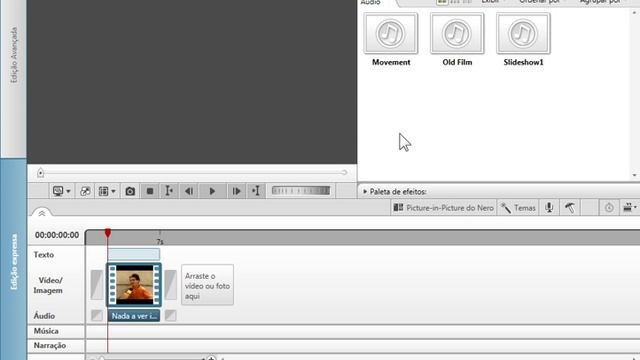
Task: Step forward one frame
Action: pos(236,191)
